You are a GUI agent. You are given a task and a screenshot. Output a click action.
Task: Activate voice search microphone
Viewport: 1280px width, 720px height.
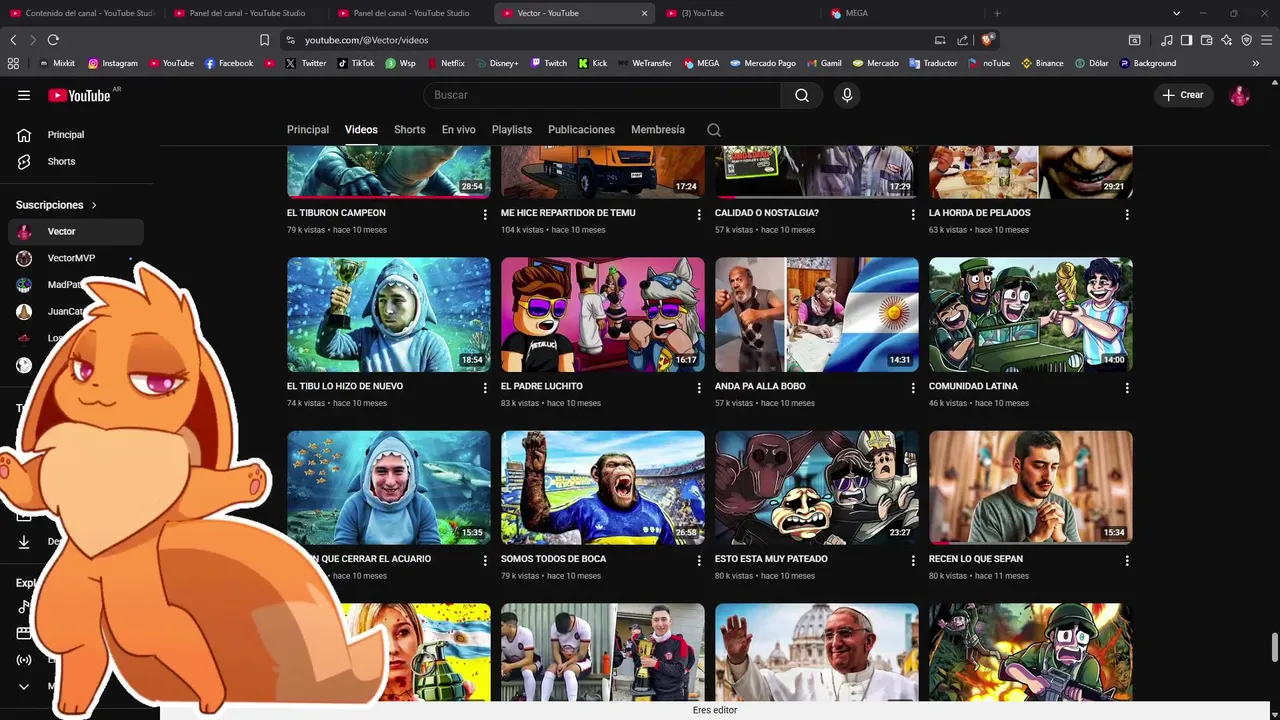pos(847,95)
